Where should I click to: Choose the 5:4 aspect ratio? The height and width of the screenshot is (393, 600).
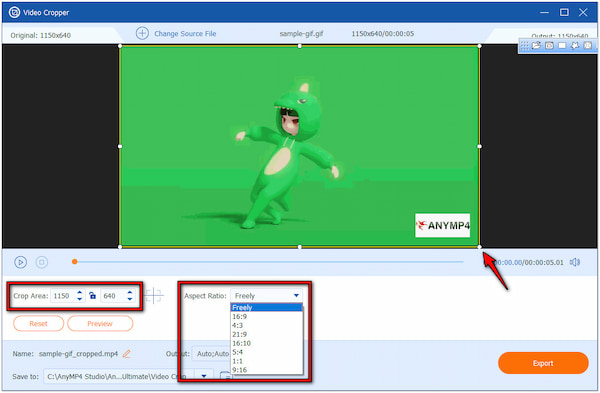267,352
